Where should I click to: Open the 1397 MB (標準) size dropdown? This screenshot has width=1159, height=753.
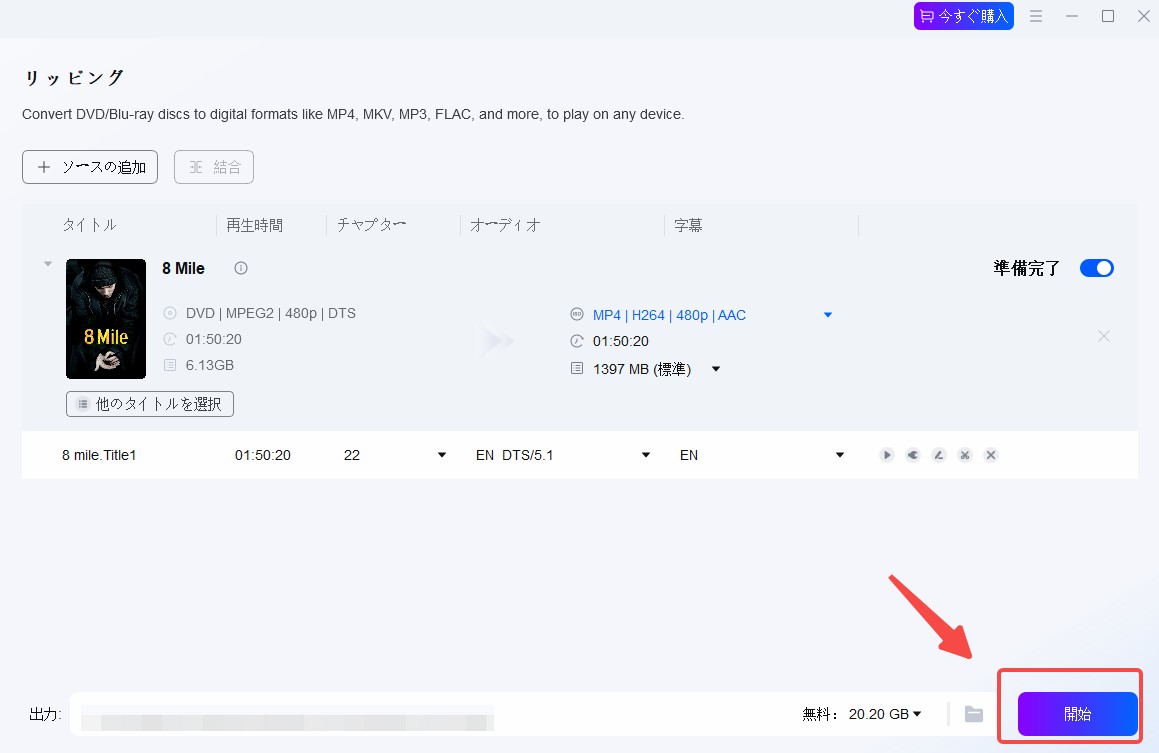[716, 369]
